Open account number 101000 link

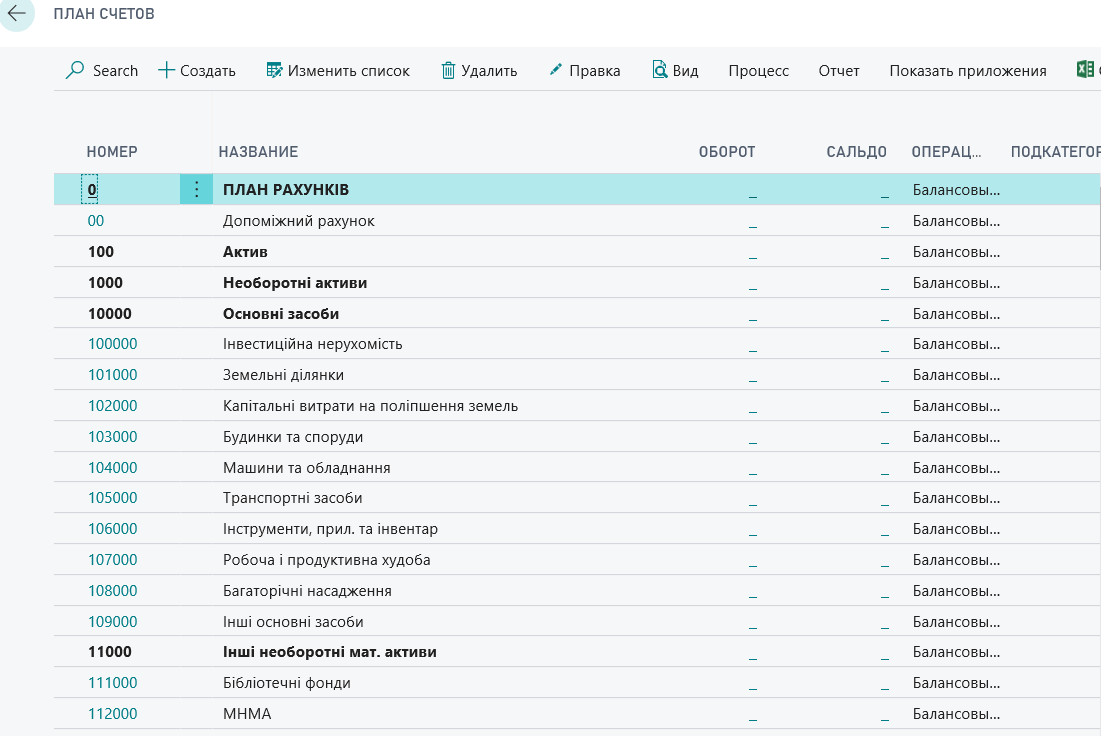click(112, 375)
